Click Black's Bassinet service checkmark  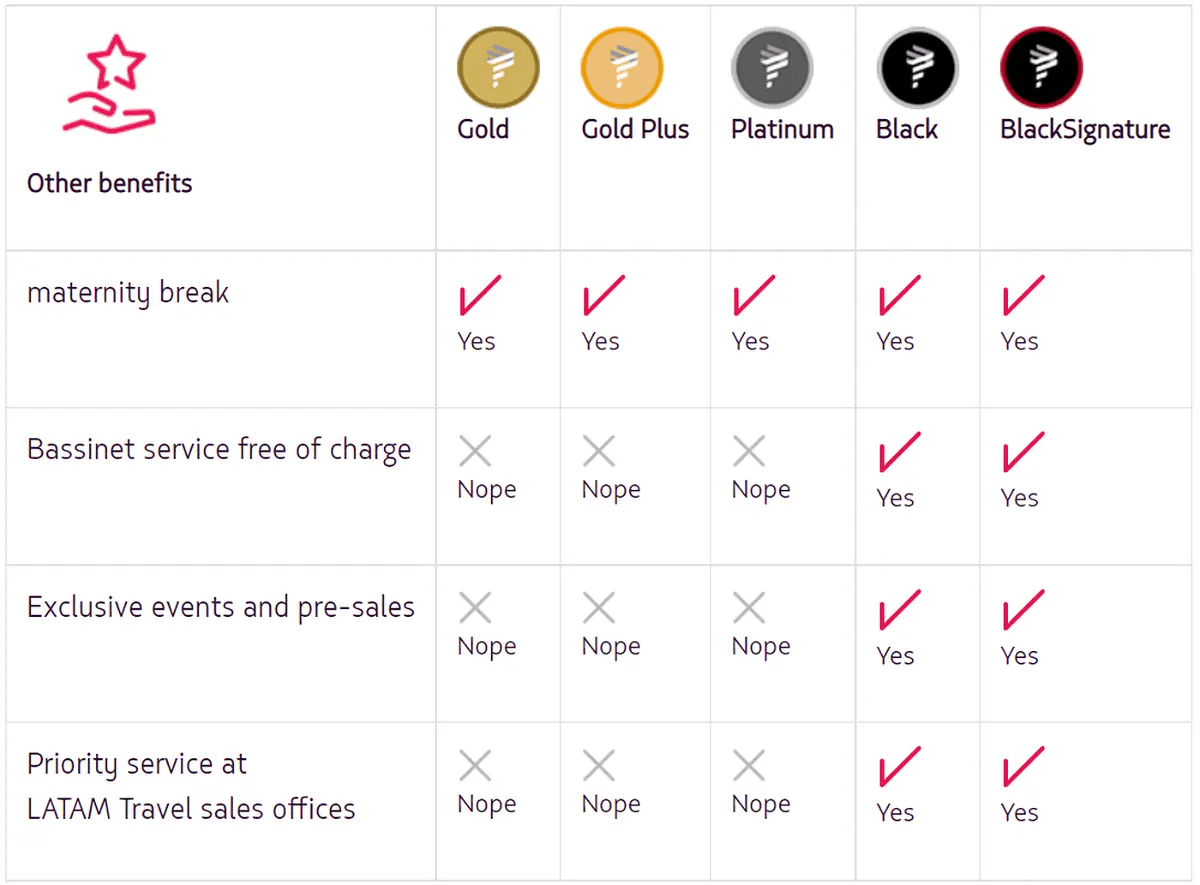(x=899, y=452)
